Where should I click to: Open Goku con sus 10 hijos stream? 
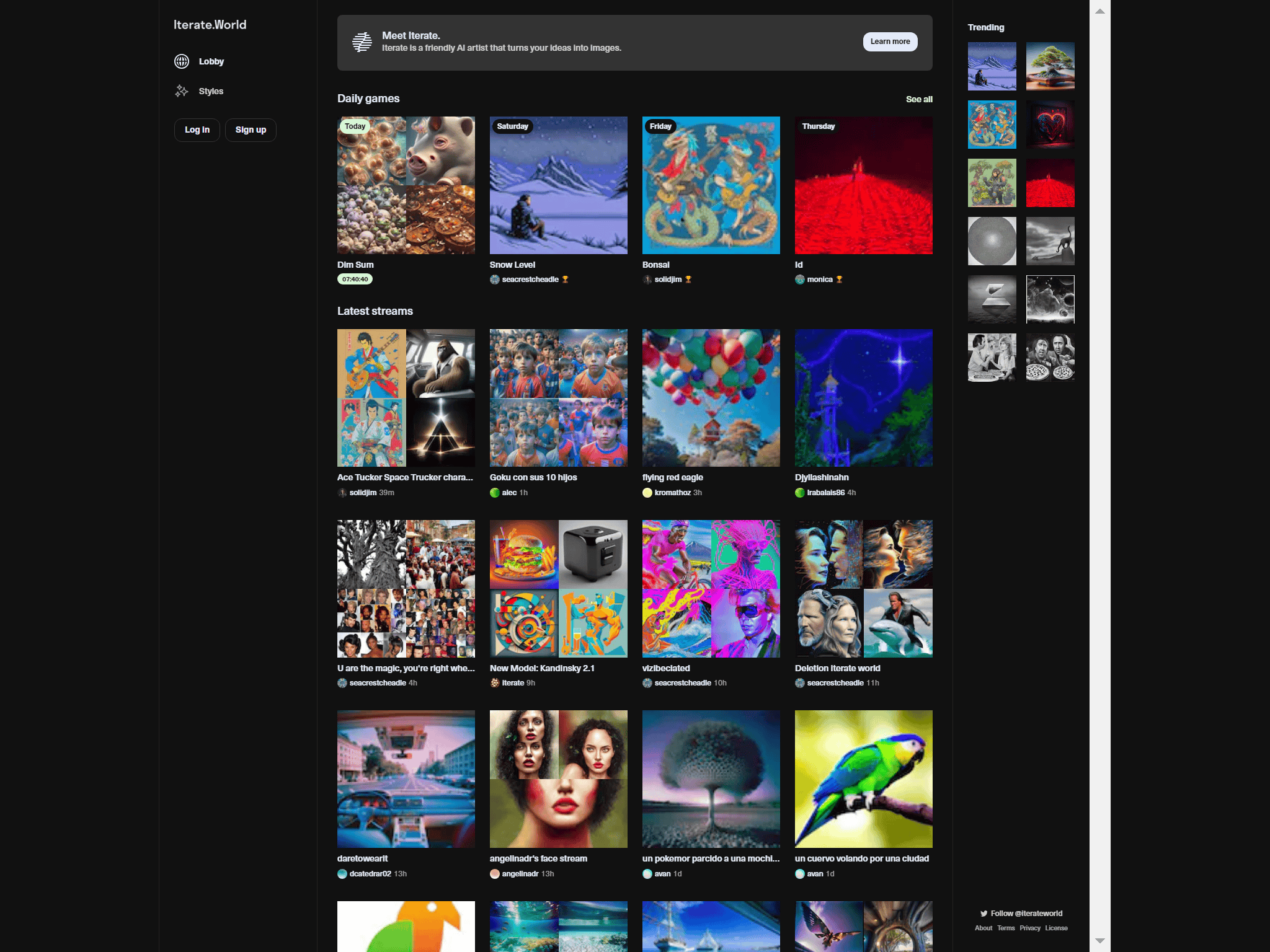click(559, 398)
